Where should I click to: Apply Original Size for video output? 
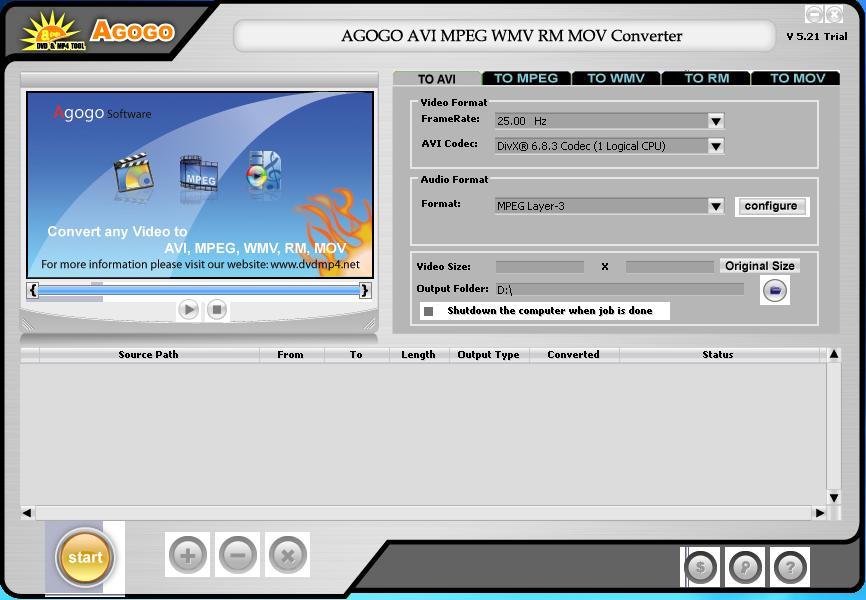click(x=762, y=265)
